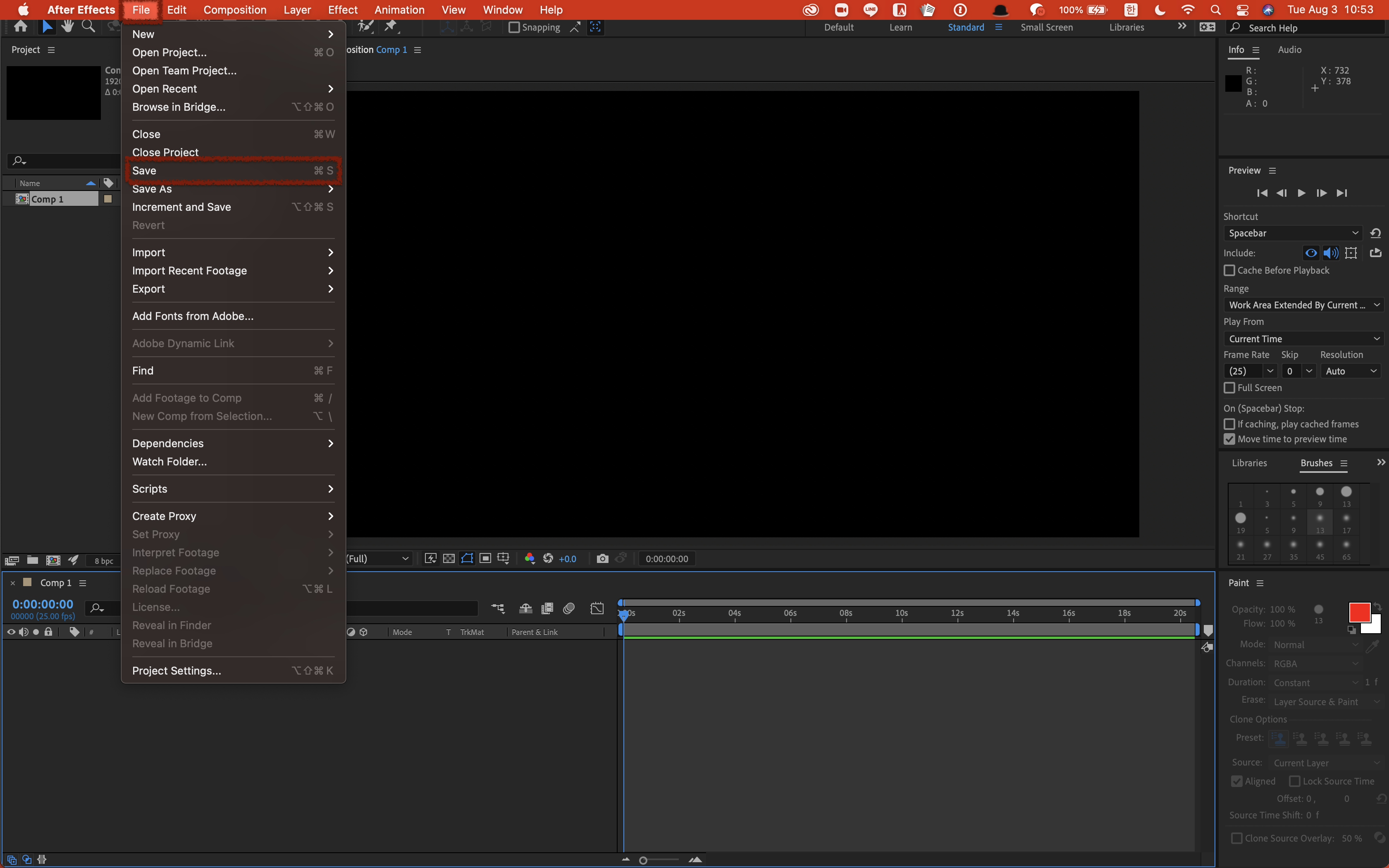The width and height of the screenshot is (1389, 868).
Task: Expand Resolution Auto dropdown
Action: pyautogui.click(x=1351, y=372)
